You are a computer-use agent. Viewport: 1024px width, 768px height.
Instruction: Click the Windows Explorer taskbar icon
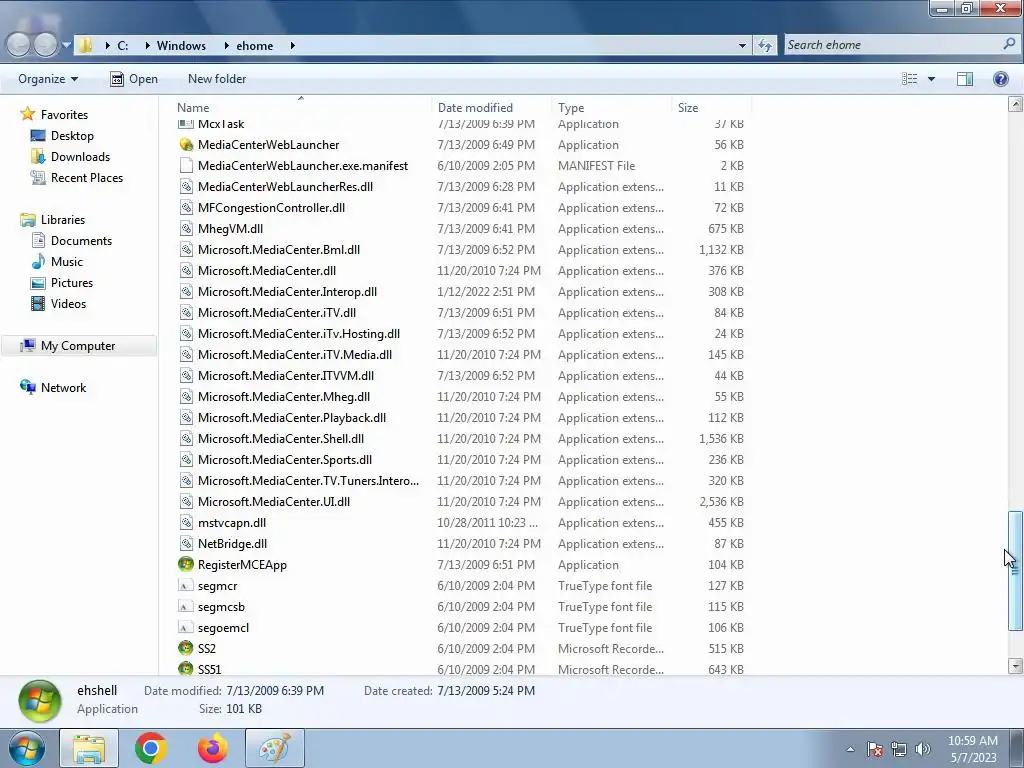[x=89, y=748]
